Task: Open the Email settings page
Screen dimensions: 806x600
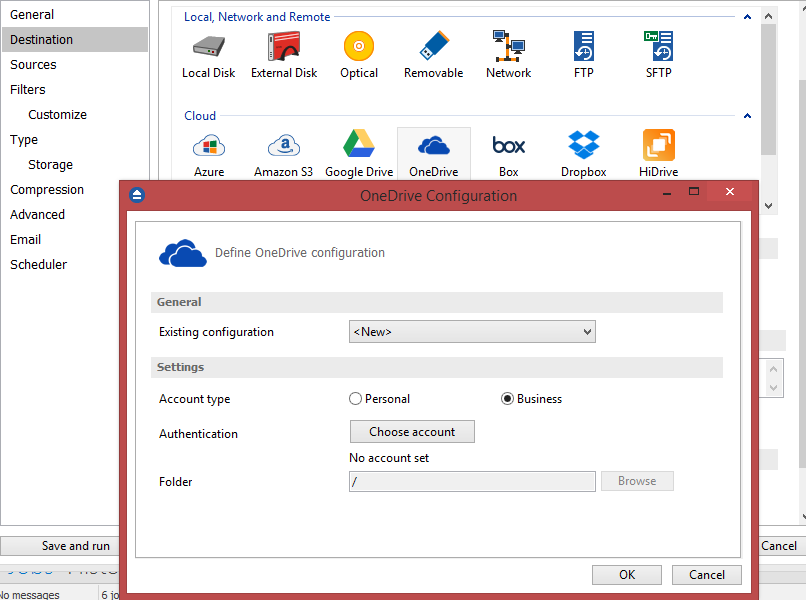Action: (26, 240)
